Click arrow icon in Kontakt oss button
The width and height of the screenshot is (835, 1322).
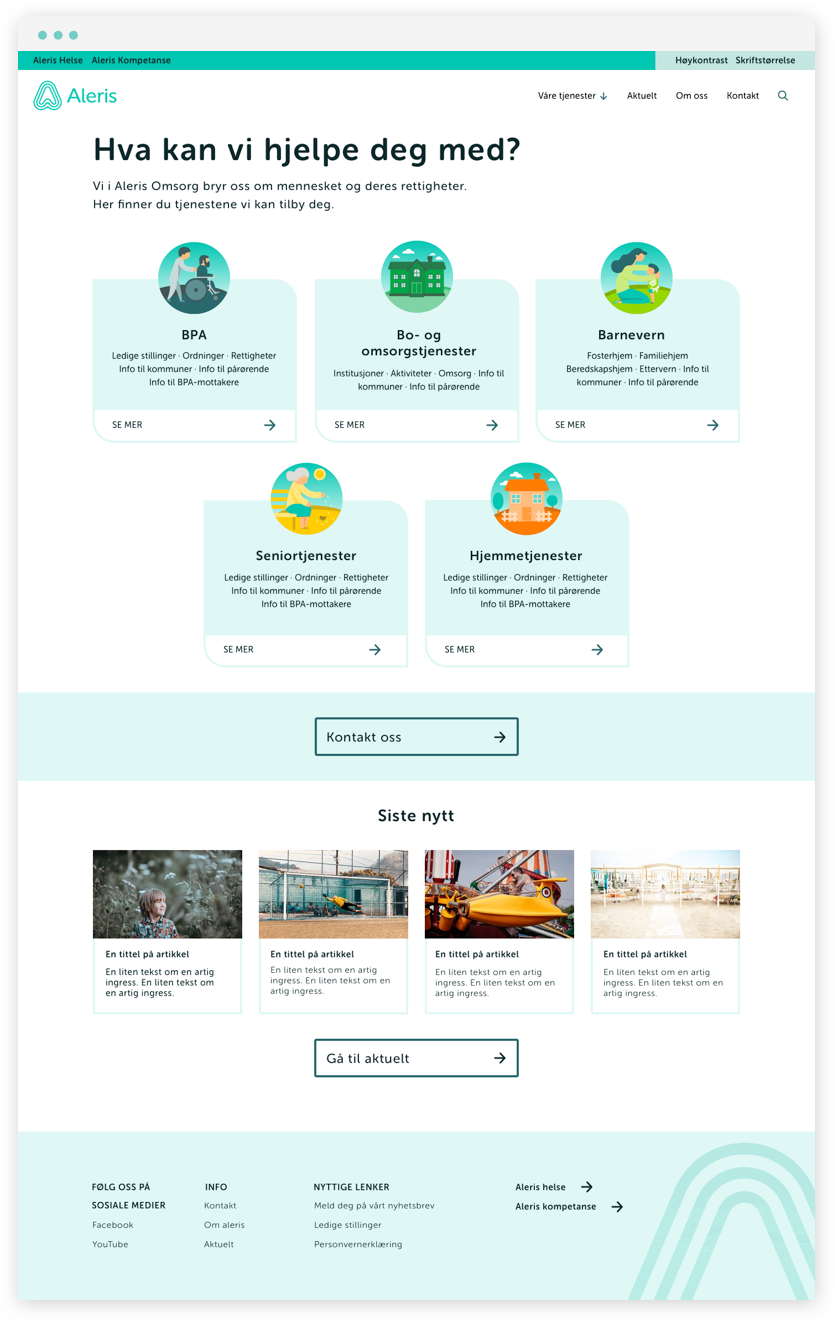[500, 737]
